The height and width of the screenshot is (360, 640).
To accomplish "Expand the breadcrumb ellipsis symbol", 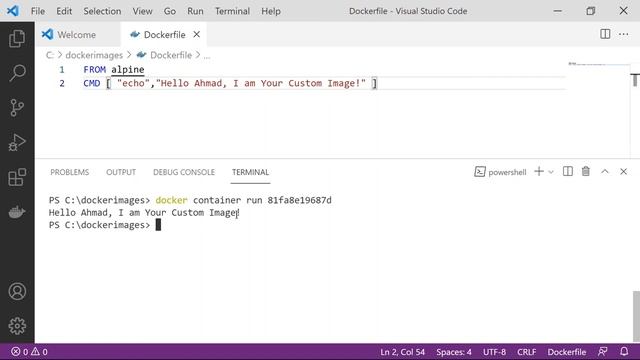I will [207, 56].
